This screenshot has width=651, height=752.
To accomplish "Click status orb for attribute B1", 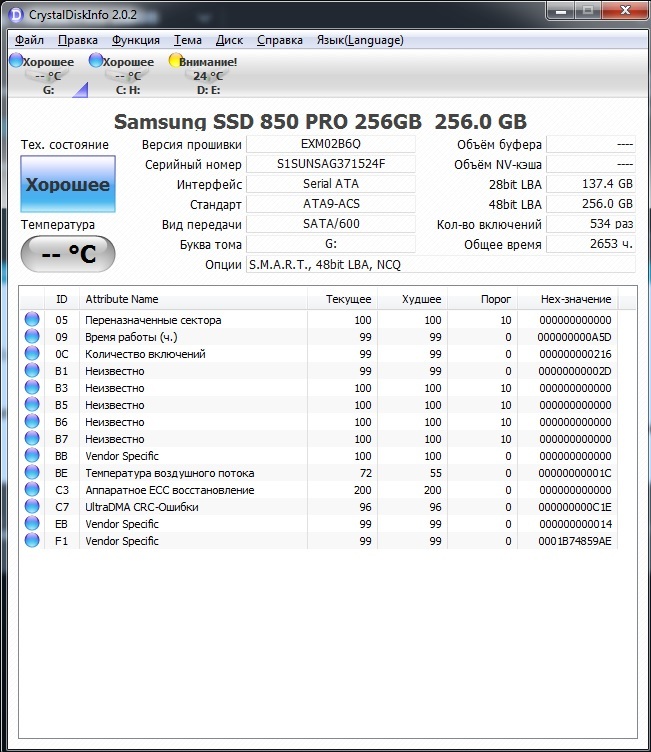I will pyautogui.click(x=32, y=371).
